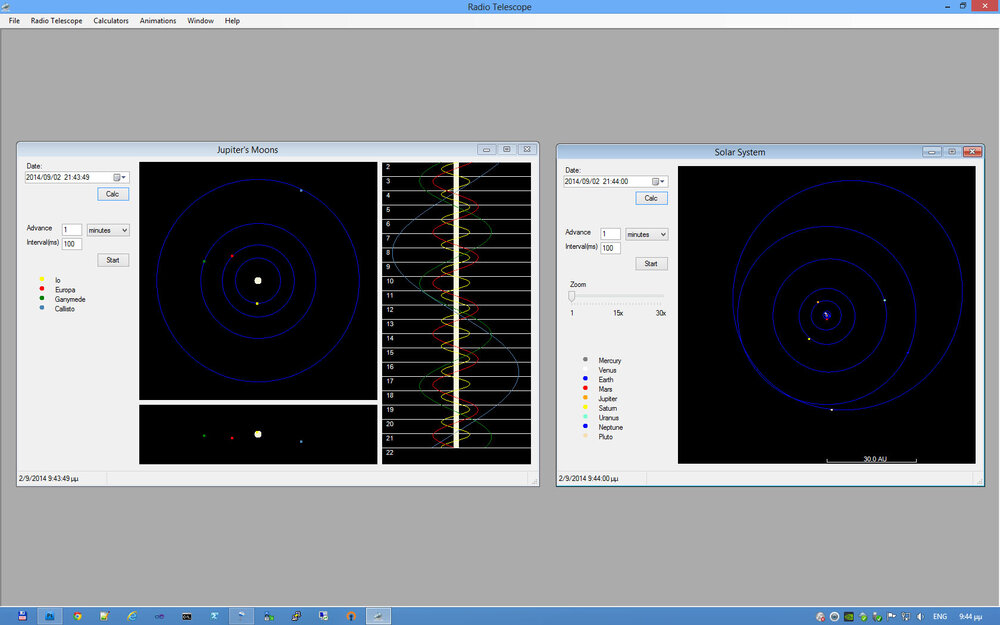Click the Interval(ms) field in Solar System
The image size is (1000, 625).
(x=610, y=248)
